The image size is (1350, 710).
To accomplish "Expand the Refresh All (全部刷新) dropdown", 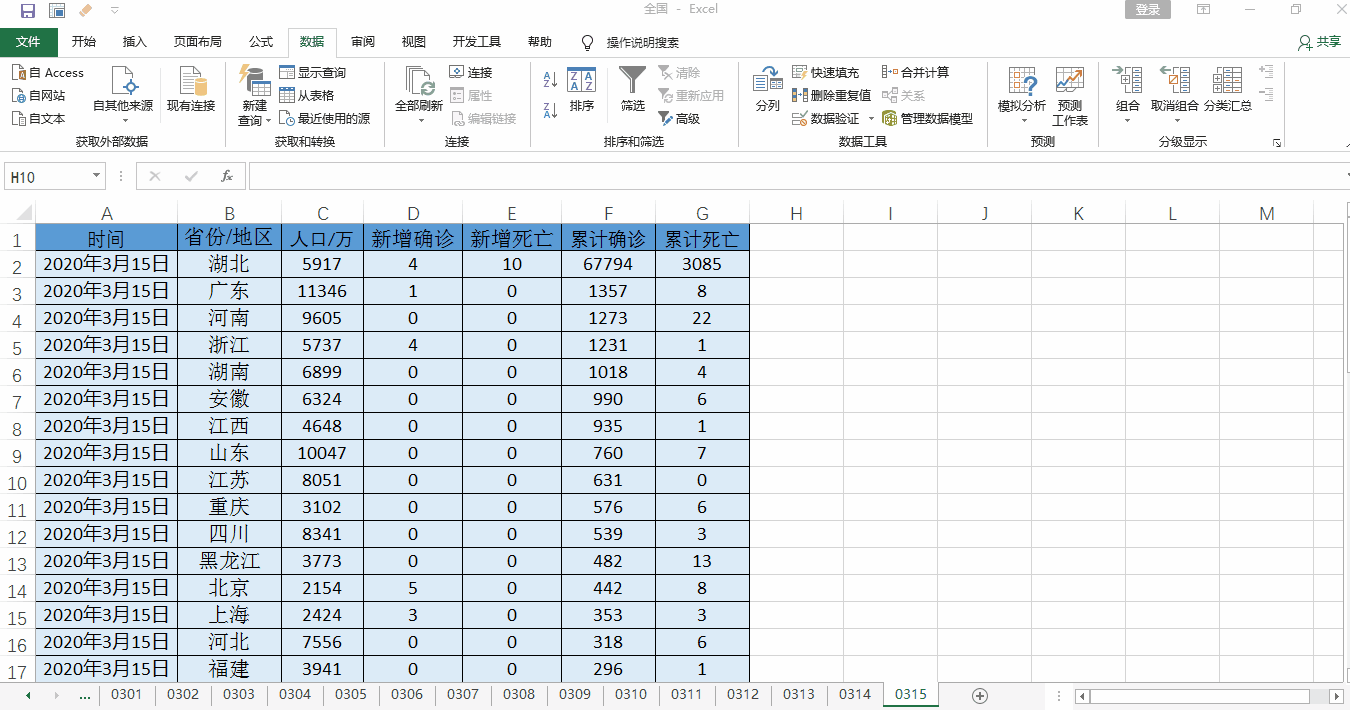I will [419, 121].
